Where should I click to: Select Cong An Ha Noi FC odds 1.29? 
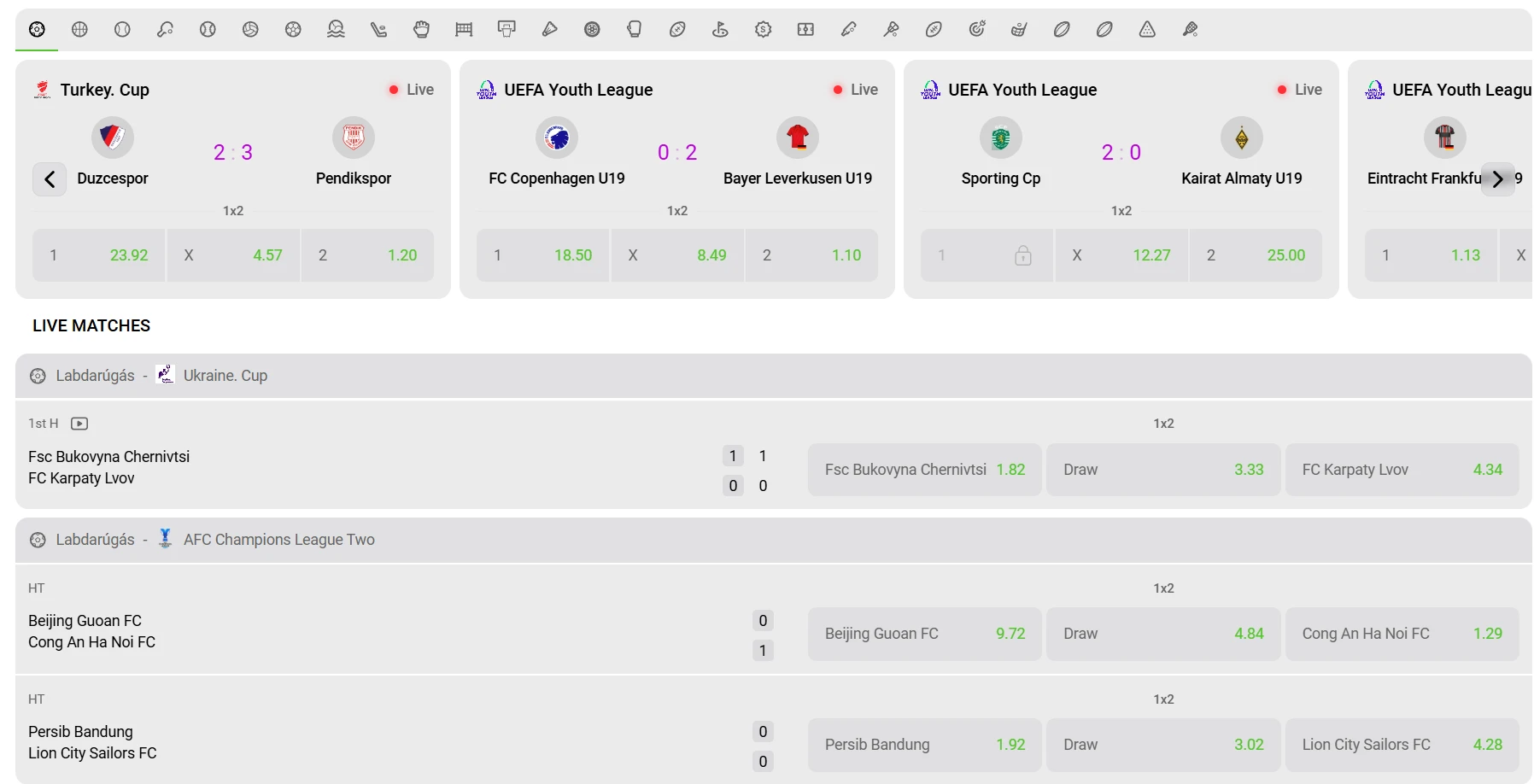[1402, 634]
